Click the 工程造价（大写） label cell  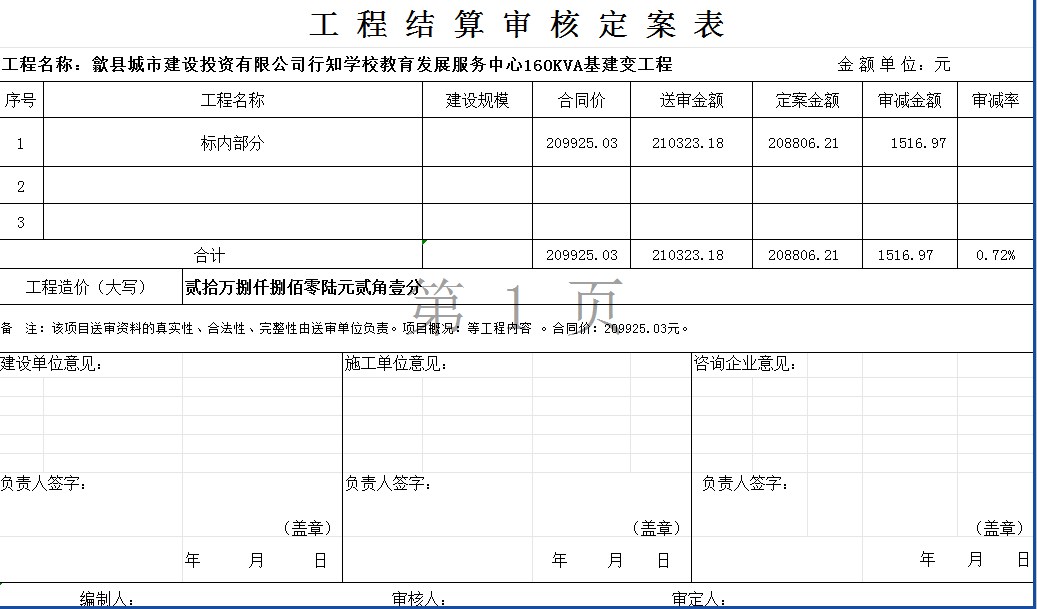pyautogui.click(x=91, y=287)
